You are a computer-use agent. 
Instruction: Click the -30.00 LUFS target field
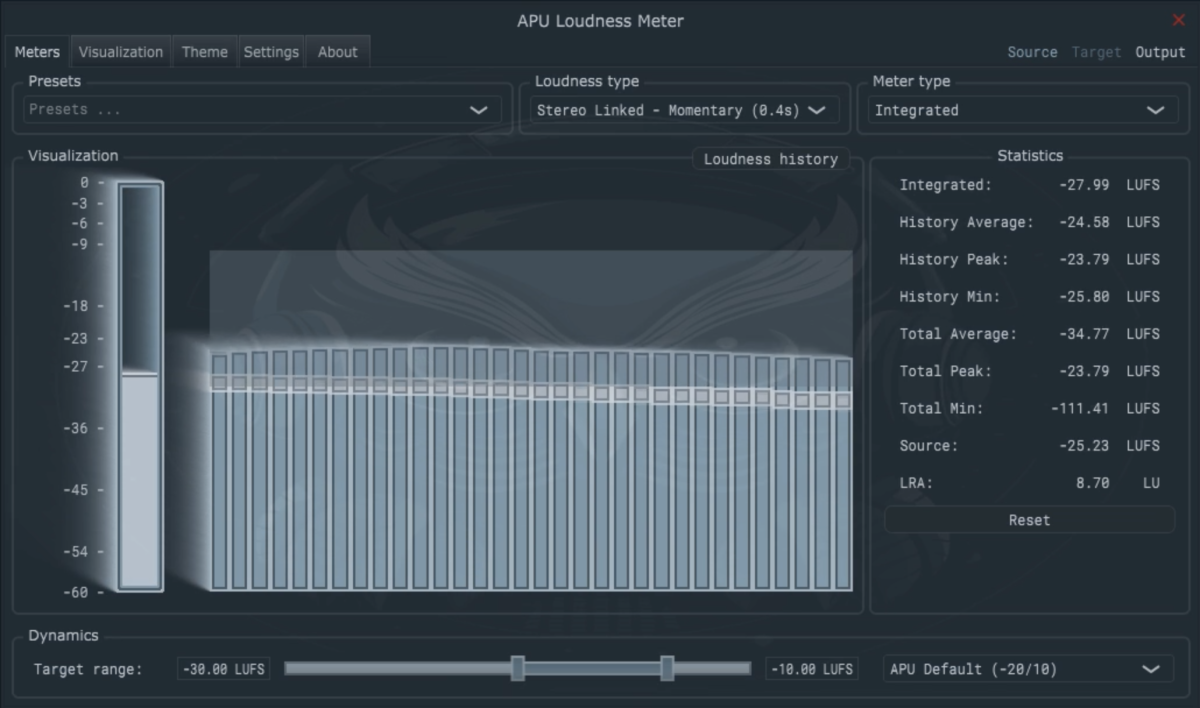pyautogui.click(x=223, y=669)
